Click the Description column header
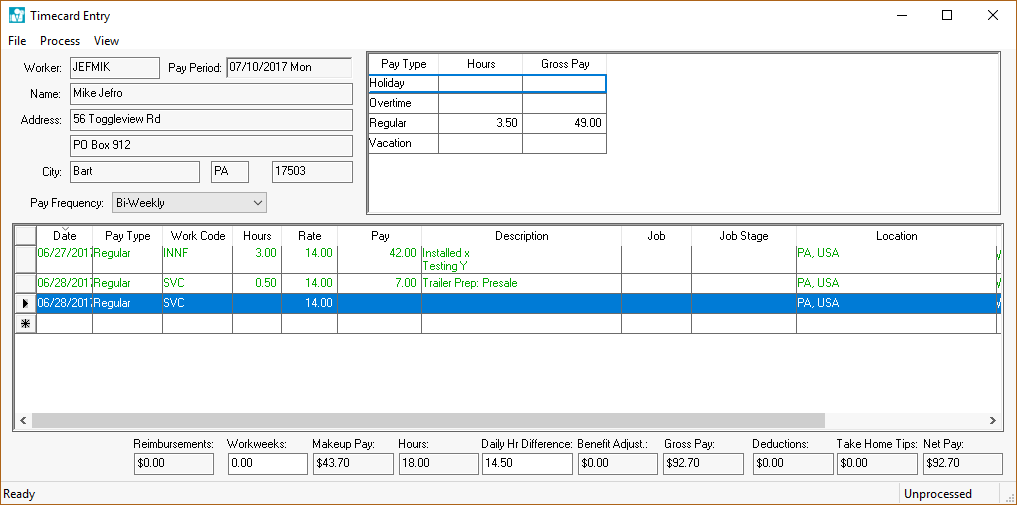Image resolution: width=1017 pixels, height=505 pixels. 521,236
